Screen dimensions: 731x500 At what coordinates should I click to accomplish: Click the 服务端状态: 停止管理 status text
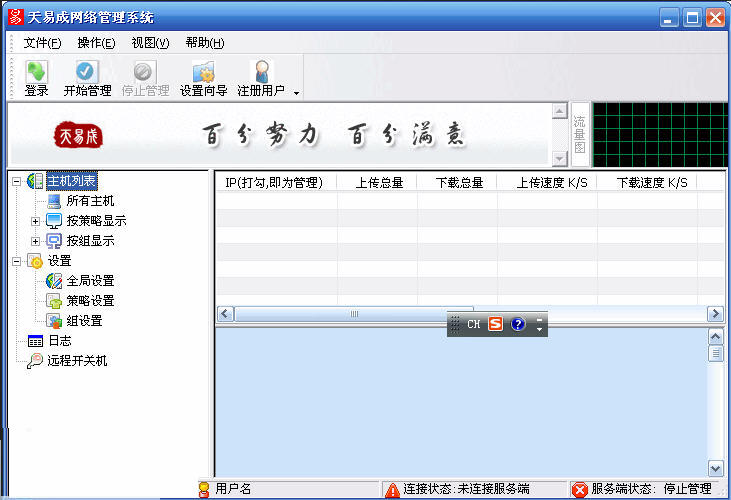[651, 489]
